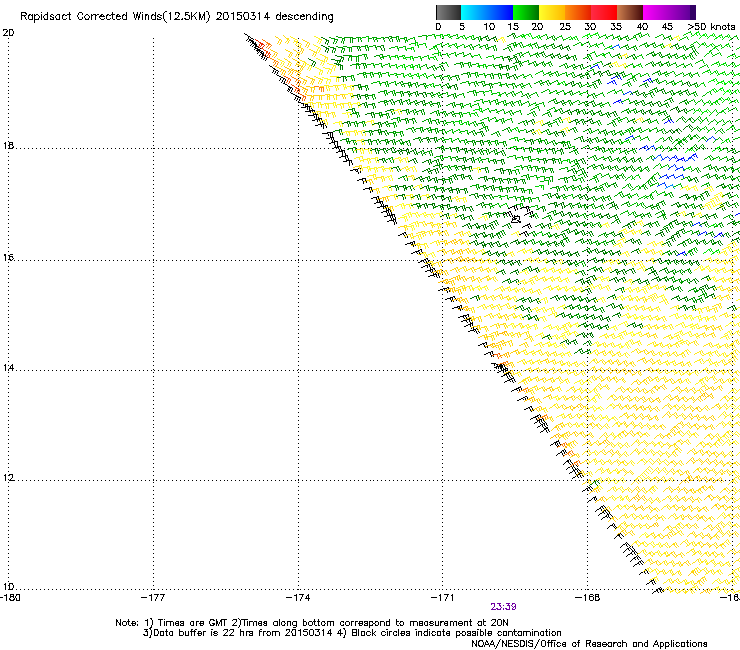The width and height of the screenshot is (740, 650).
Task: Click the longitude label -177
Action: pos(153,598)
